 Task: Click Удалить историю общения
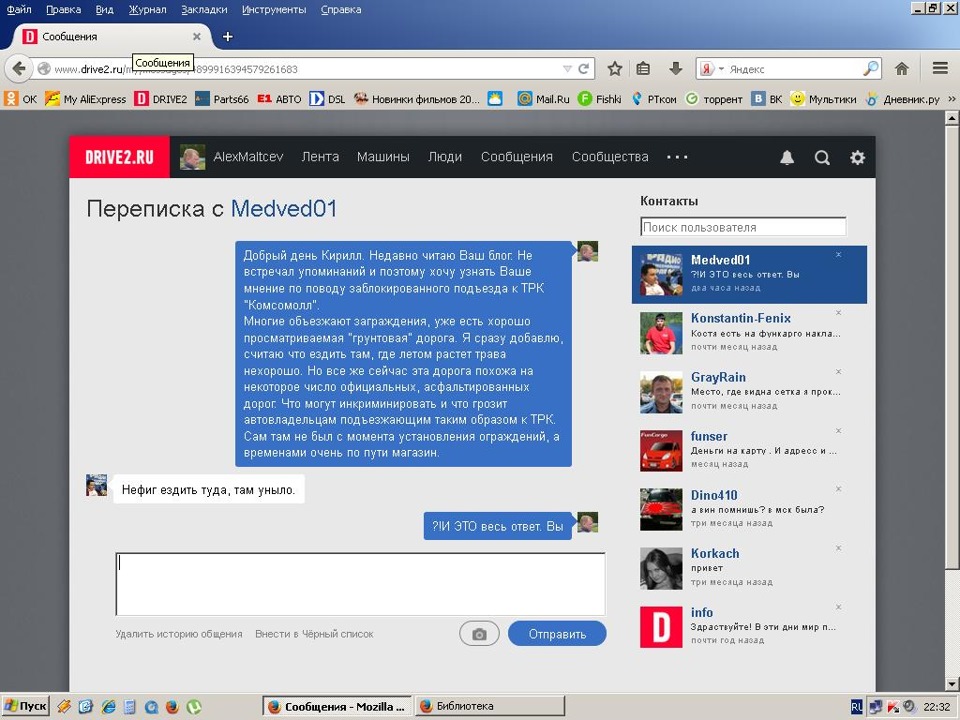179,634
